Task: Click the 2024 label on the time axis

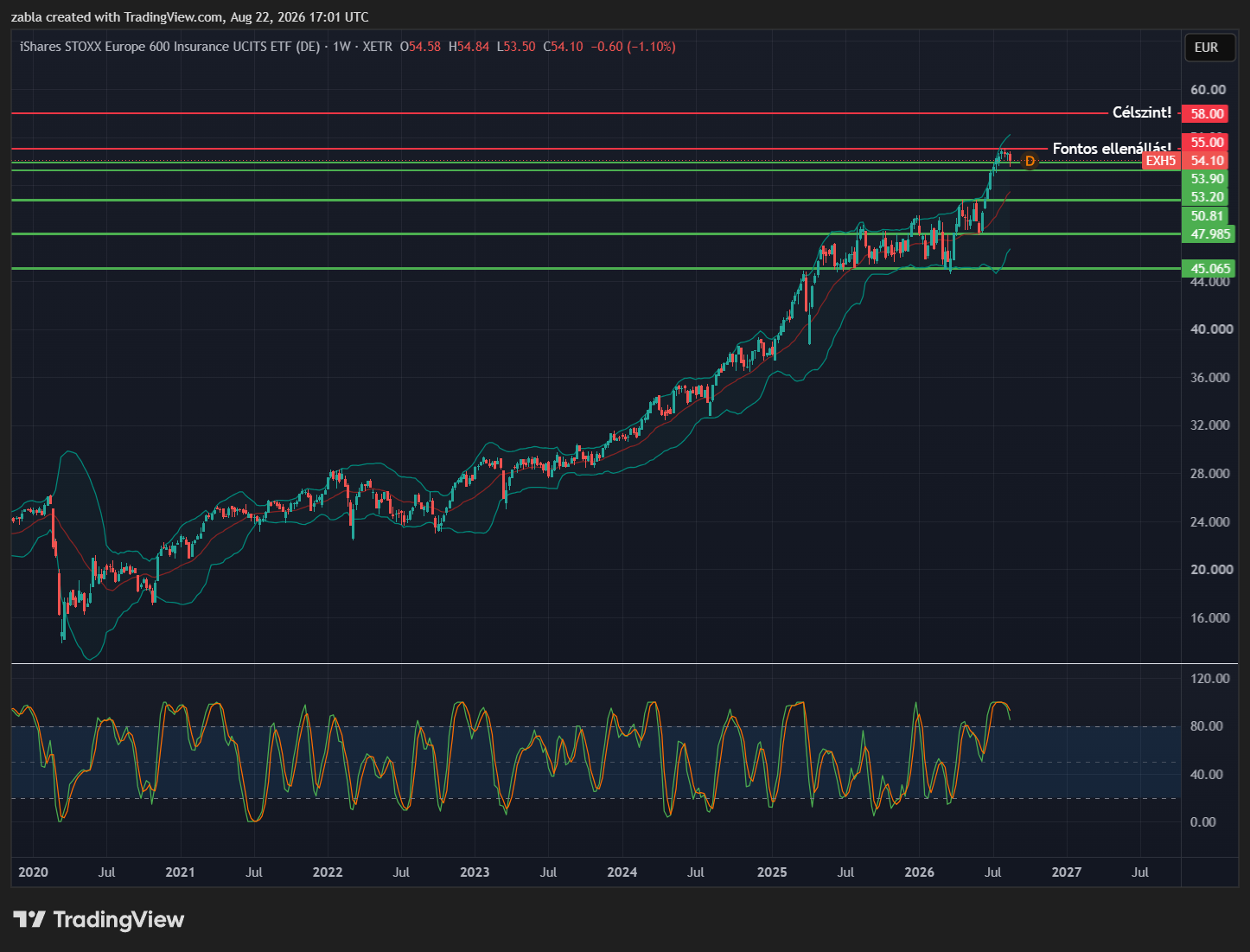Action: pos(622,872)
